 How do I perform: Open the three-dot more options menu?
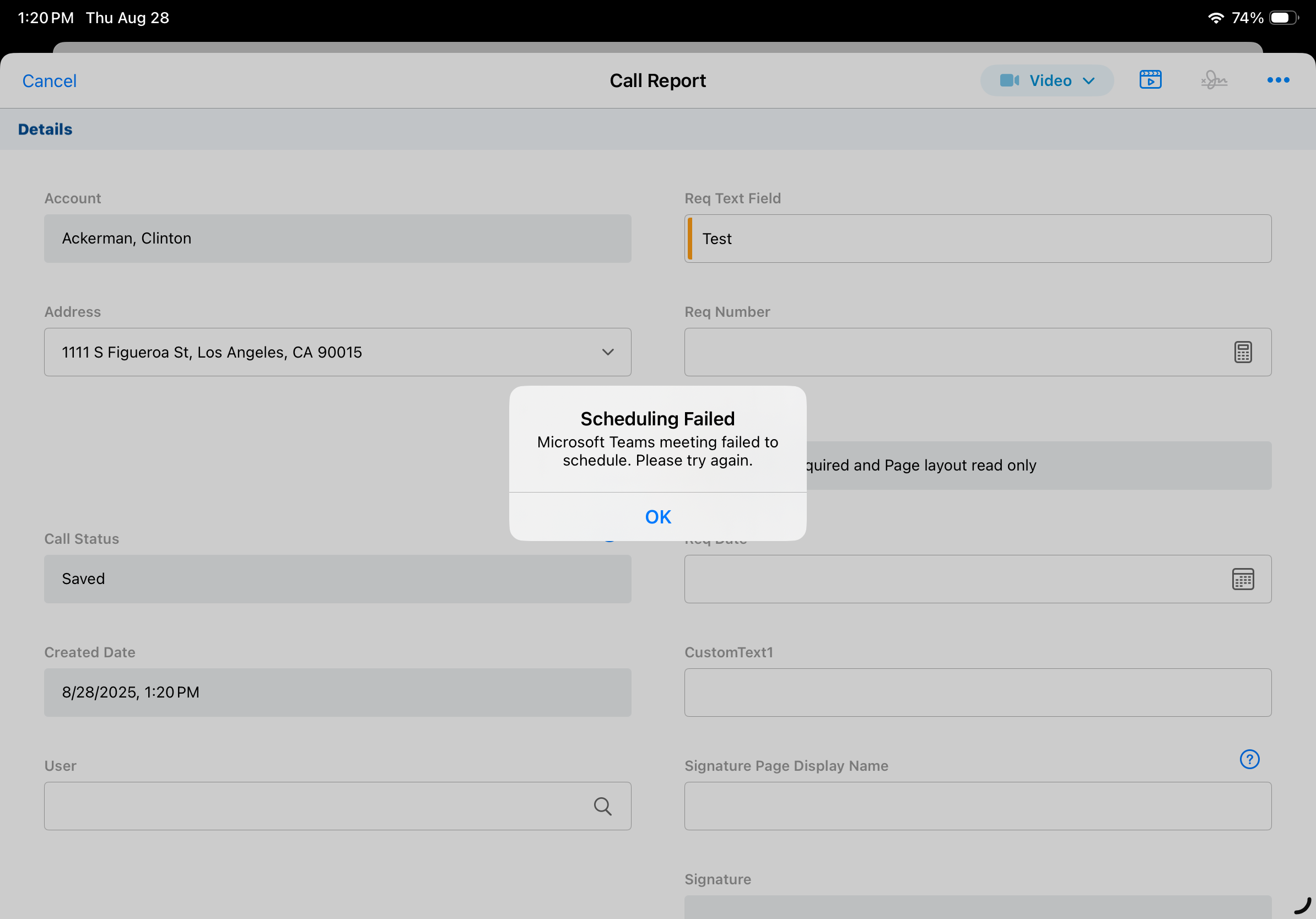tap(1277, 80)
